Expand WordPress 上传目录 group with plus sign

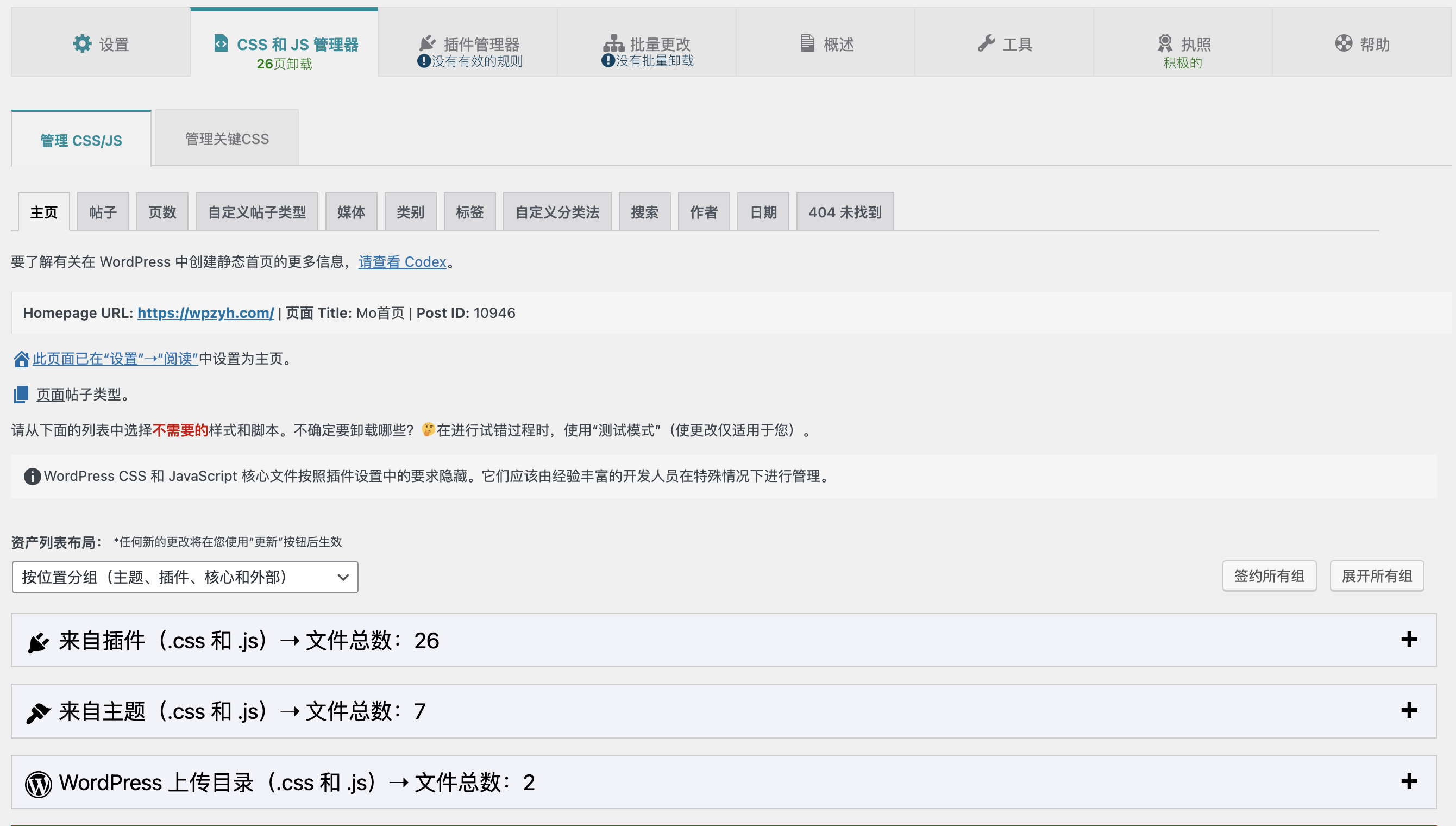point(1409,782)
